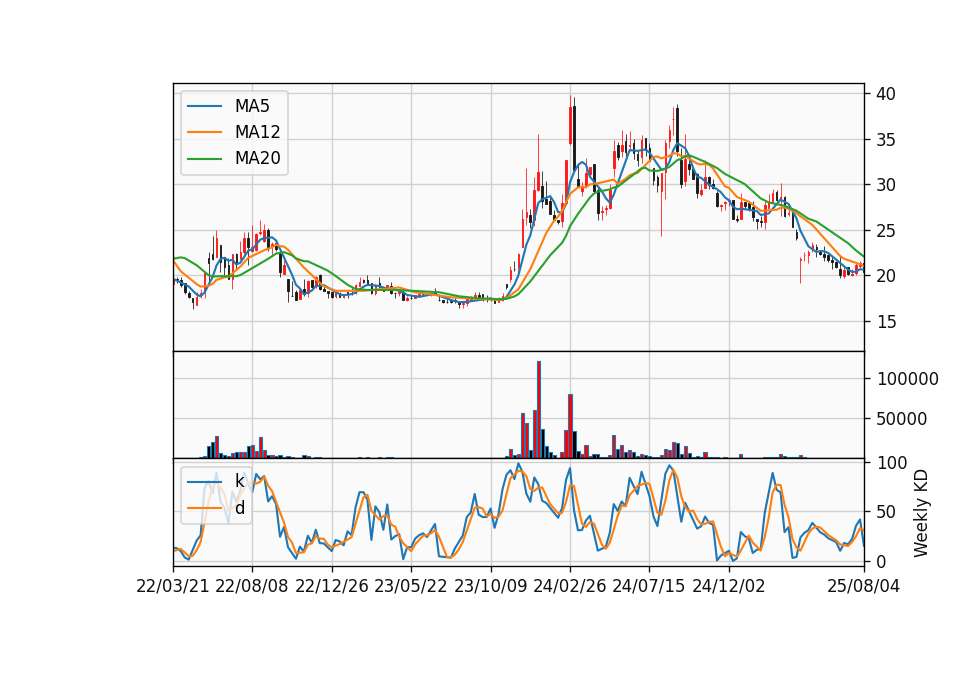Click the tallest volume bar above 100000
The image size is (960, 690).
coord(539,410)
